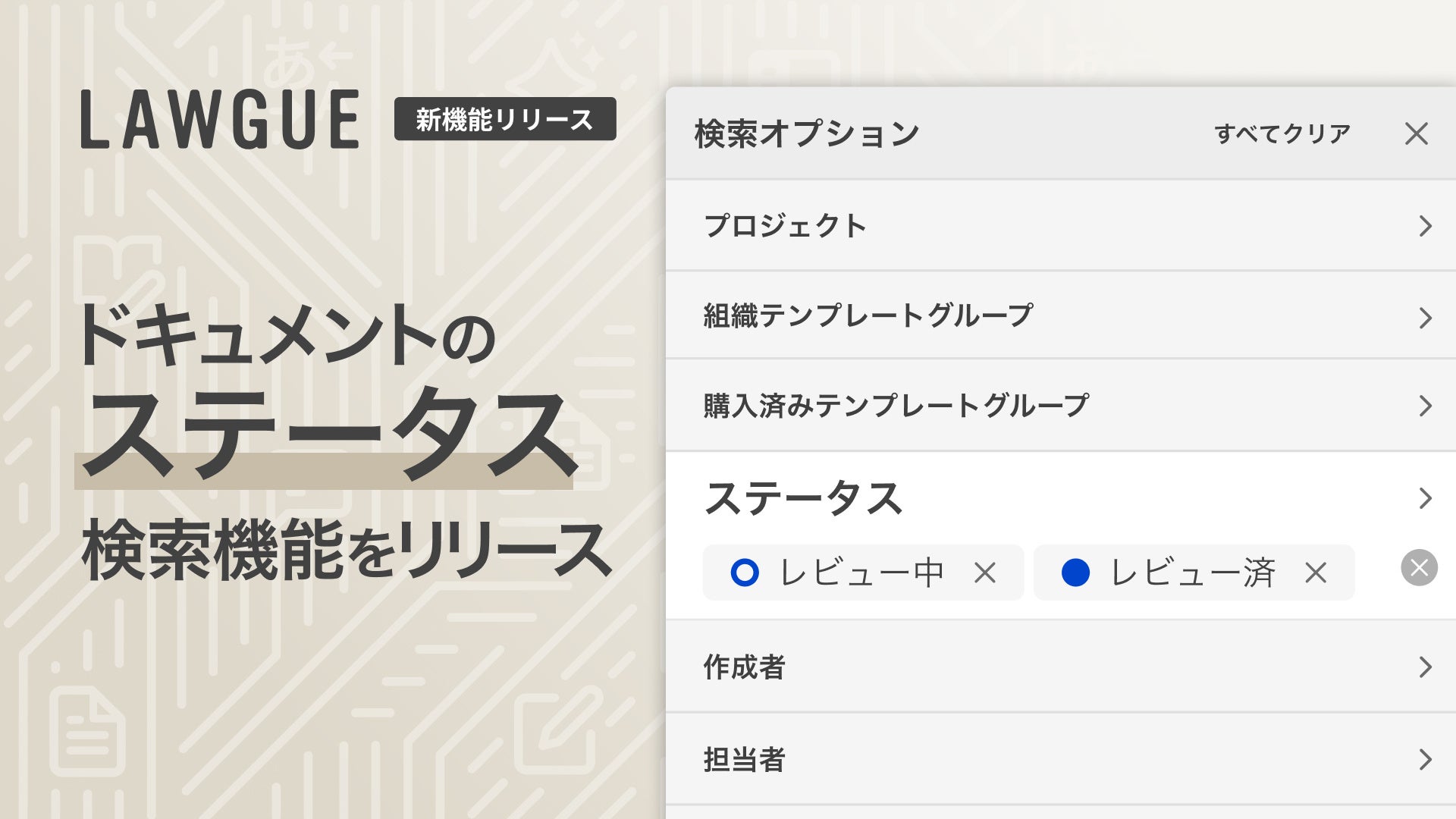Close the search options panel
This screenshot has width=1456, height=819.
coord(1416,133)
